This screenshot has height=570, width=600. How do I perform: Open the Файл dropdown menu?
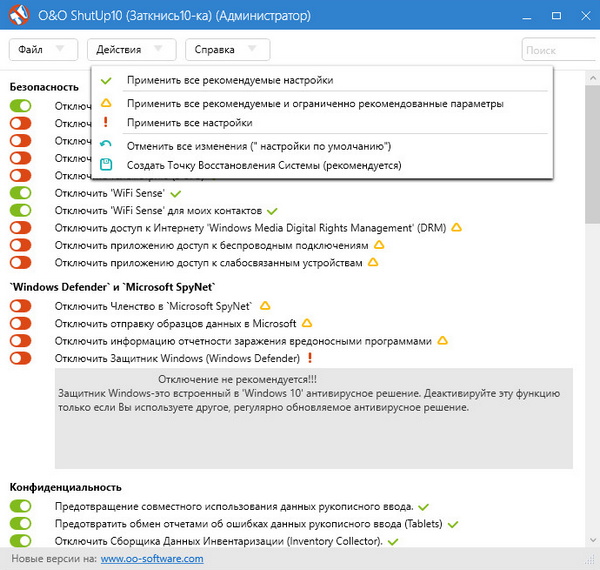click(x=43, y=49)
